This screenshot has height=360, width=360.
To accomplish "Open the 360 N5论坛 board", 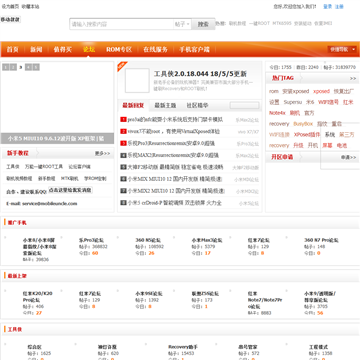I will tap(148, 240).
